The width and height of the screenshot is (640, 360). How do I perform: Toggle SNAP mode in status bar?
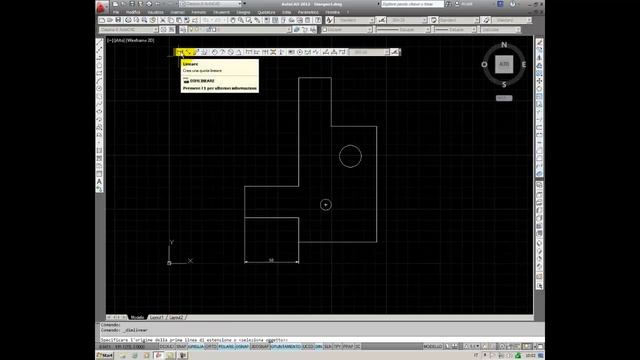click(181, 347)
